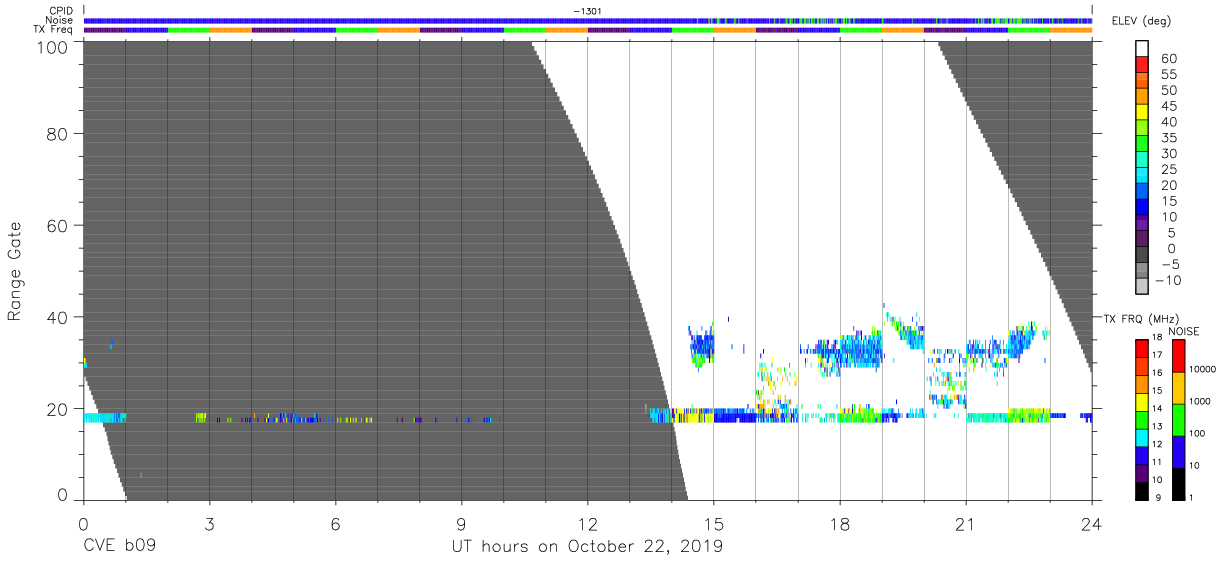This screenshot has width=1228, height=567.
Task: Click the white top cell of ELEV colorbar
Action: 1142,50
